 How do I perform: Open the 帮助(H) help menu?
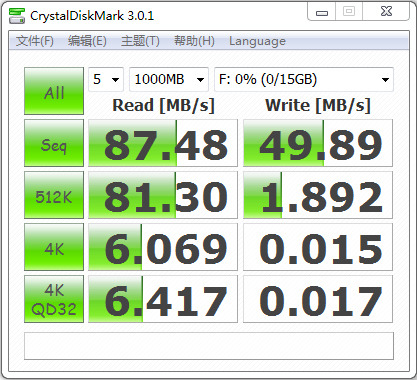194,41
